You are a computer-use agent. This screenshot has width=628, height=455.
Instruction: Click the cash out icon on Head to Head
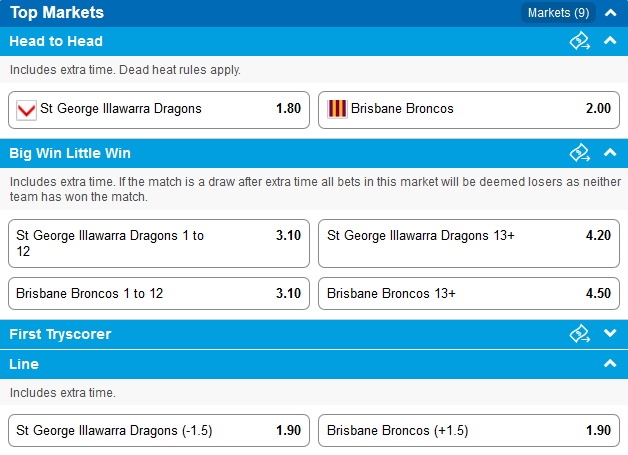[580, 41]
